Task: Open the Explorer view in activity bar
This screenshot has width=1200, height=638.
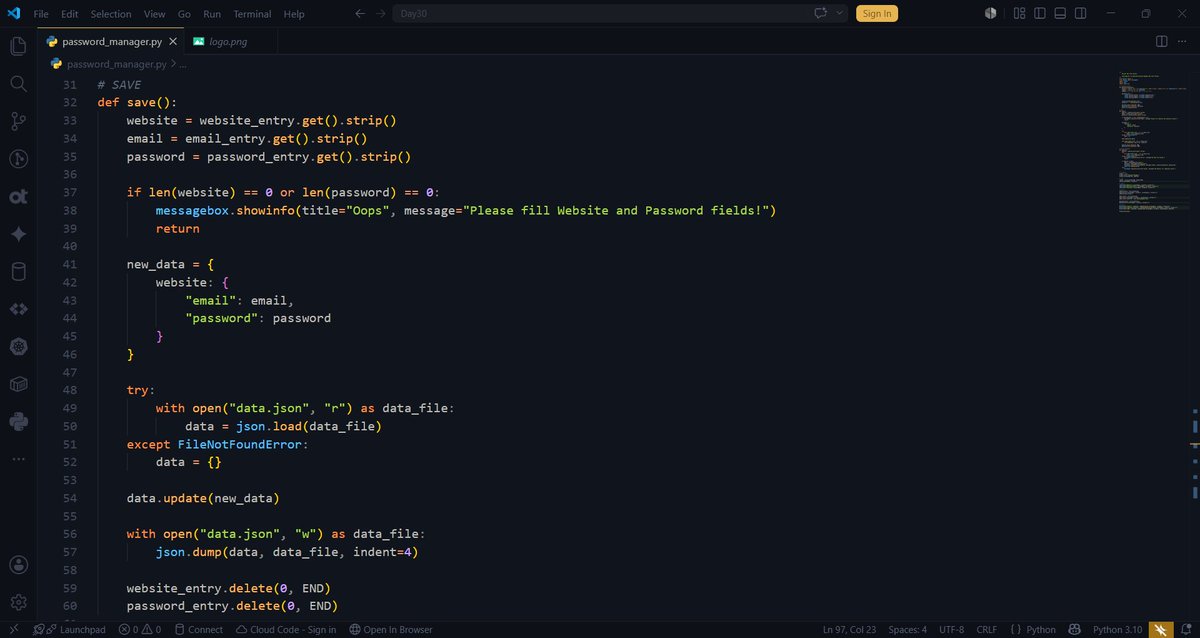Action: 18,46
